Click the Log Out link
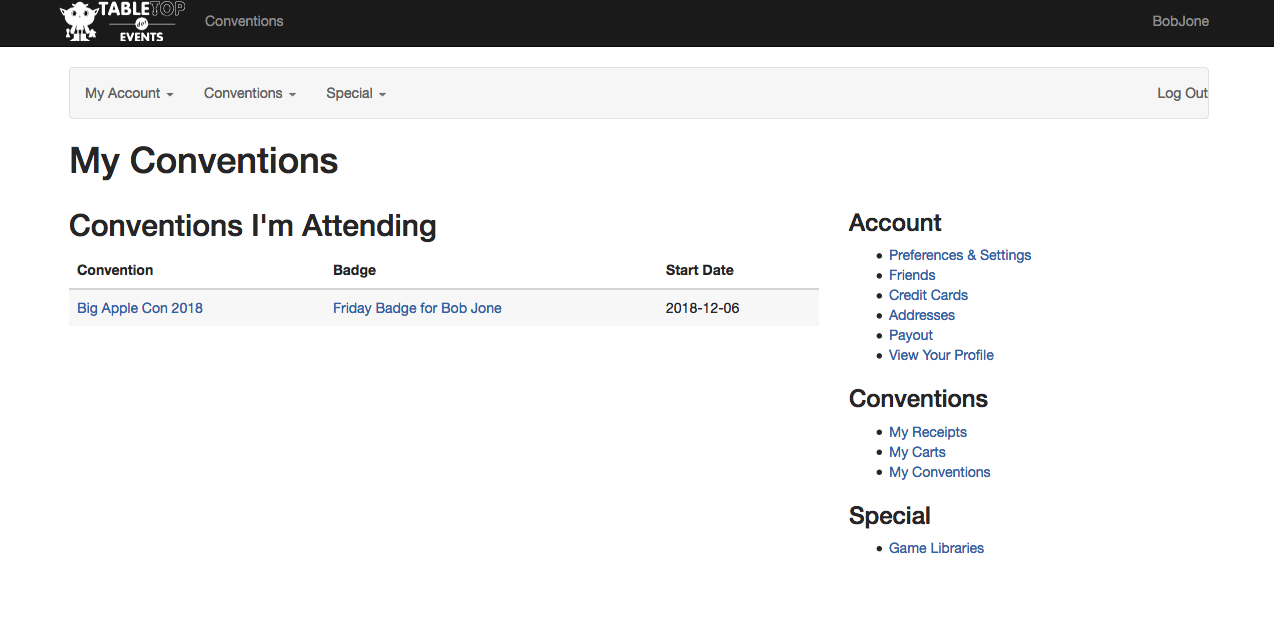This screenshot has height=618, width=1274. 1181,93
